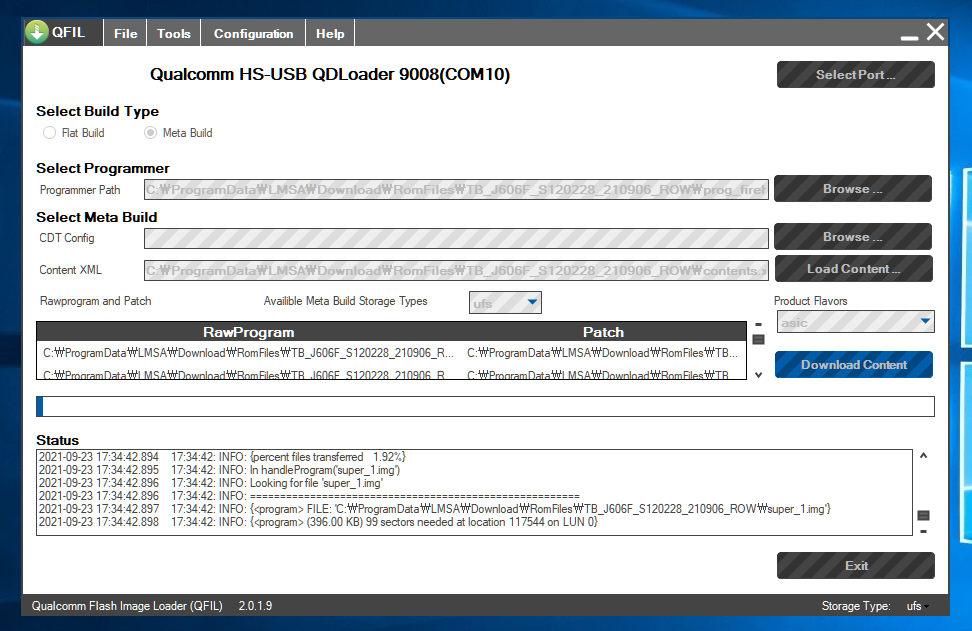Viewport: 972px width, 631px height.
Task: Click the Load Content button
Action: (x=854, y=268)
